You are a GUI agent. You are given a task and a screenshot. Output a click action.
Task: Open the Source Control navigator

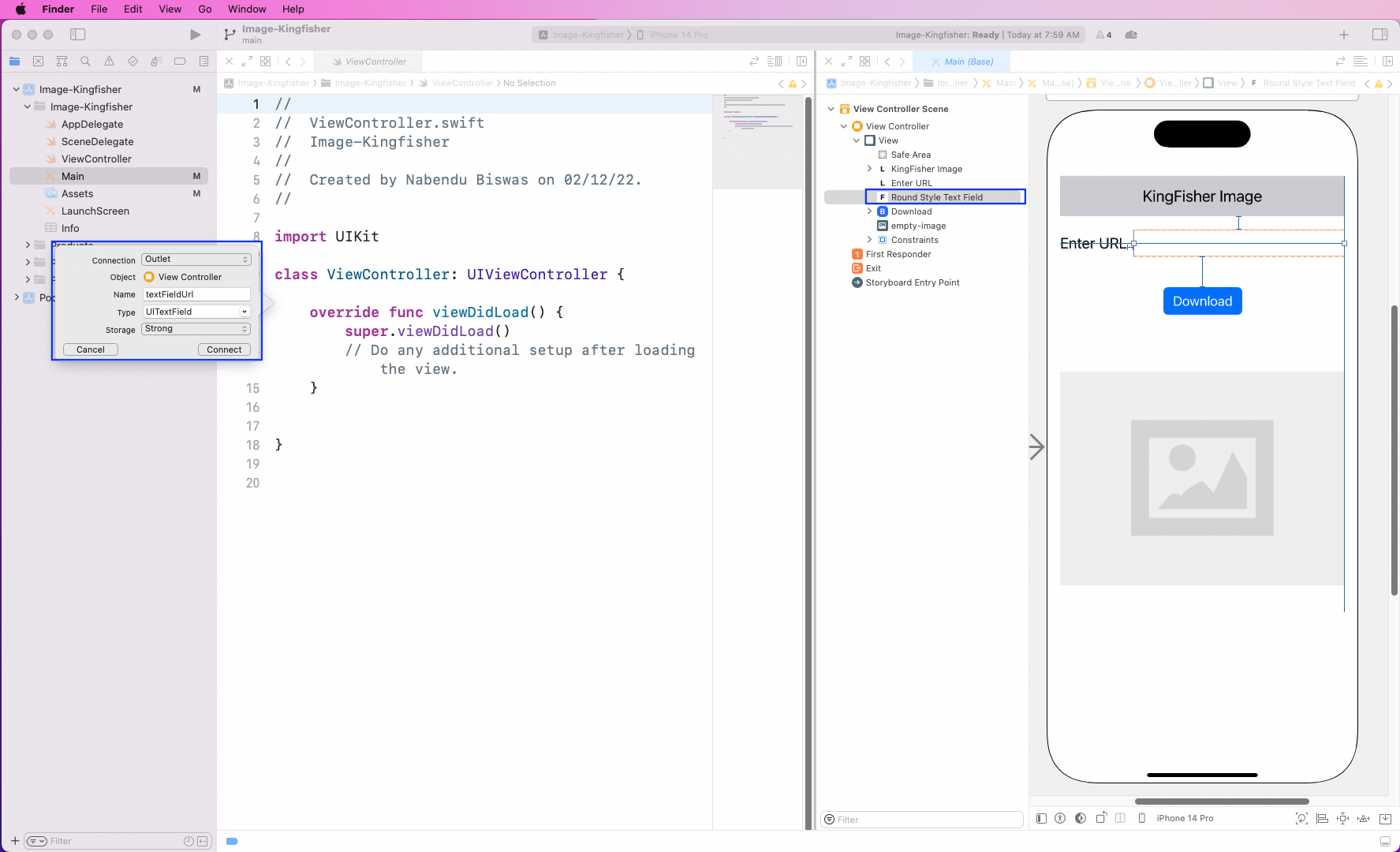pos(38,62)
